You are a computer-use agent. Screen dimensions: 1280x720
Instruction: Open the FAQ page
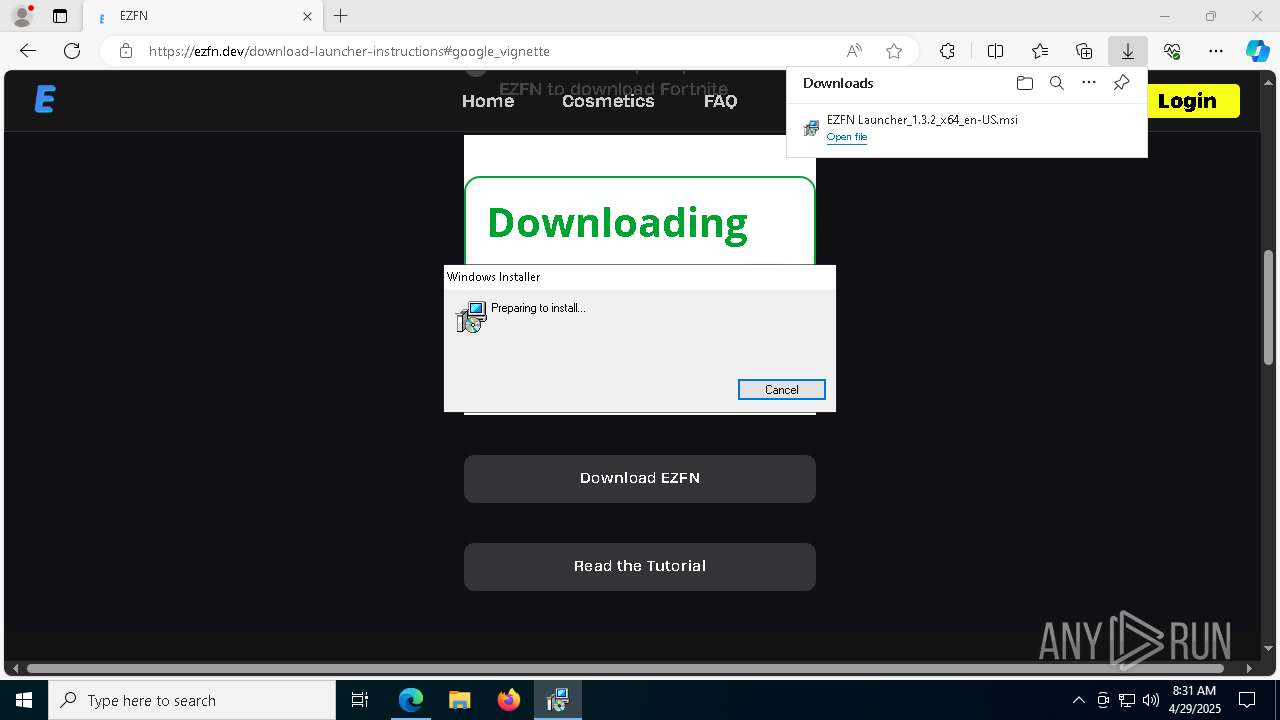[x=720, y=101]
